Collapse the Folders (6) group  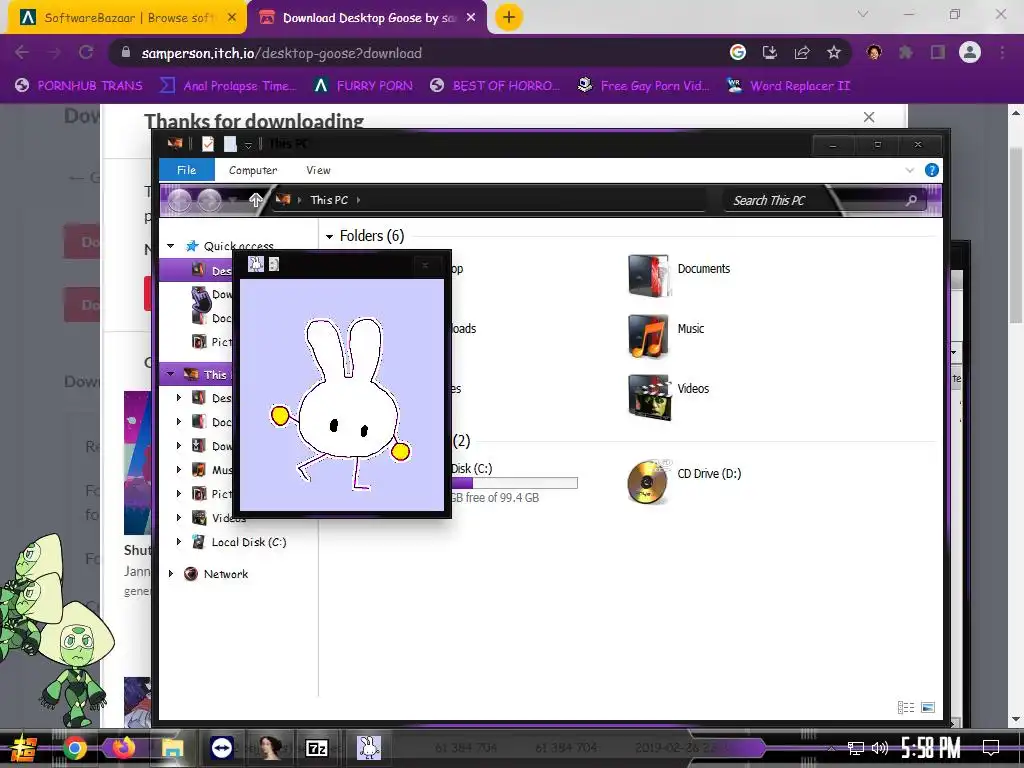[x=330, y=236]
